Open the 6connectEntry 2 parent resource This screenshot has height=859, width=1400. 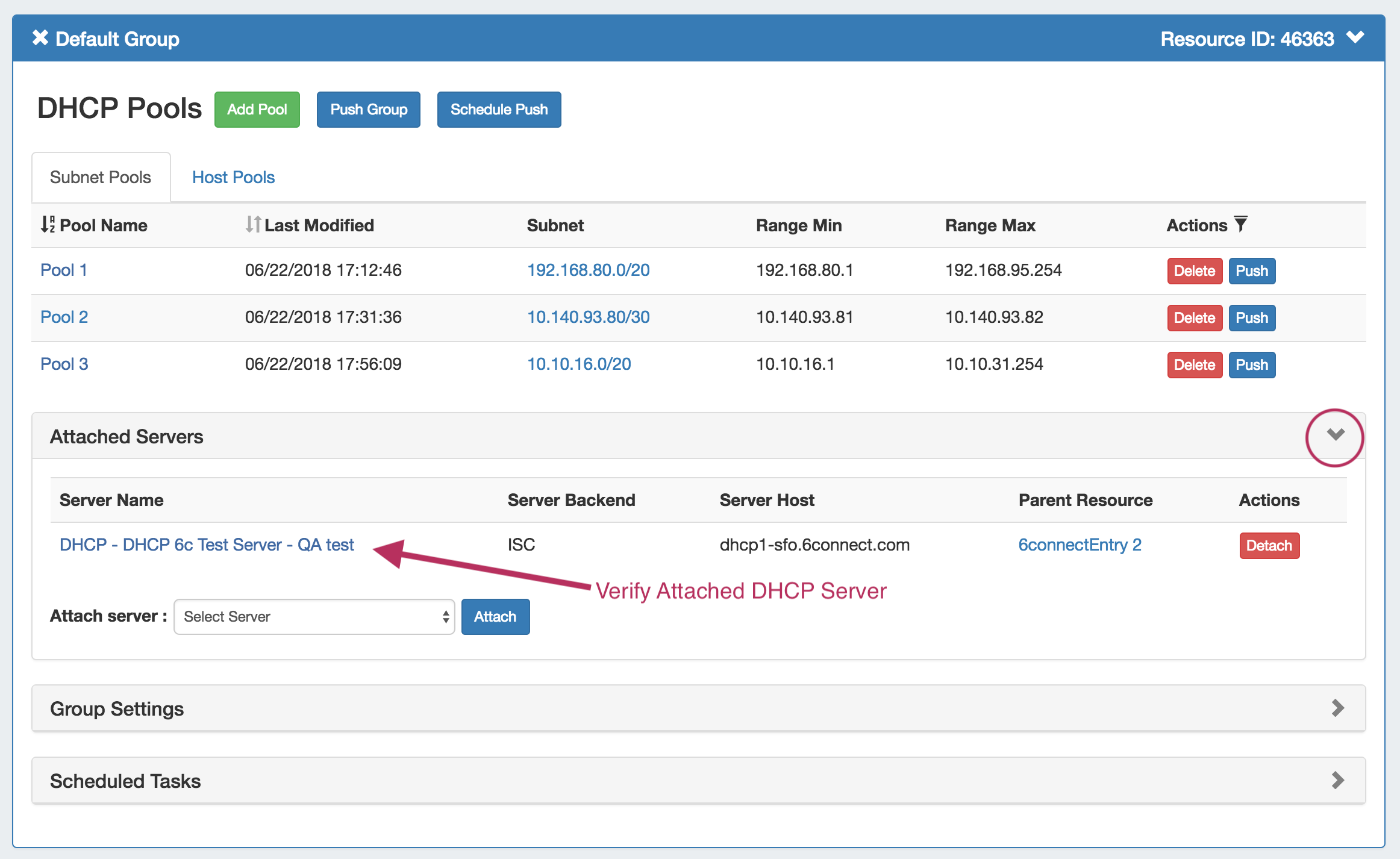coord(1080,545)
